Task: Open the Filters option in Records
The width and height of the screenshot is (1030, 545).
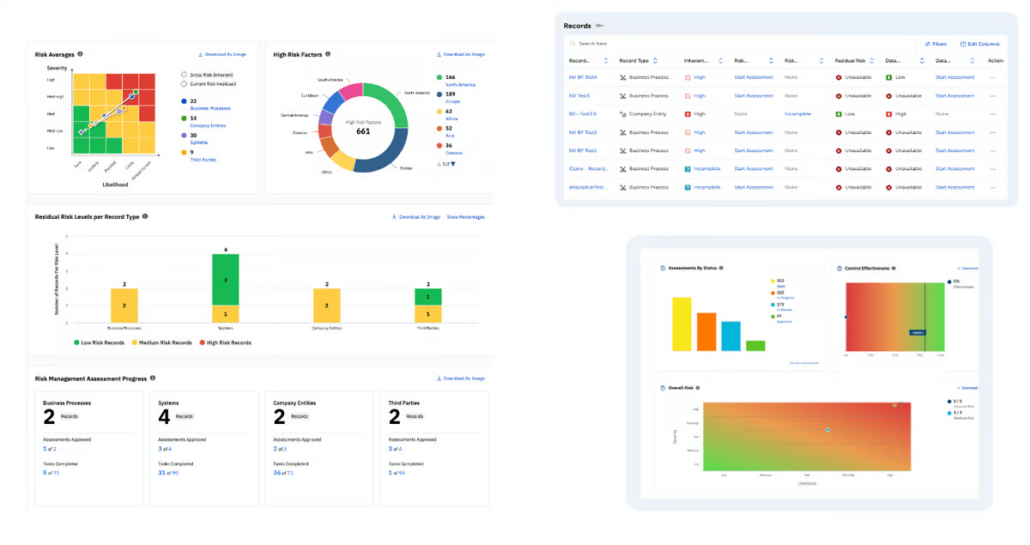Action: tap(936, 44)
